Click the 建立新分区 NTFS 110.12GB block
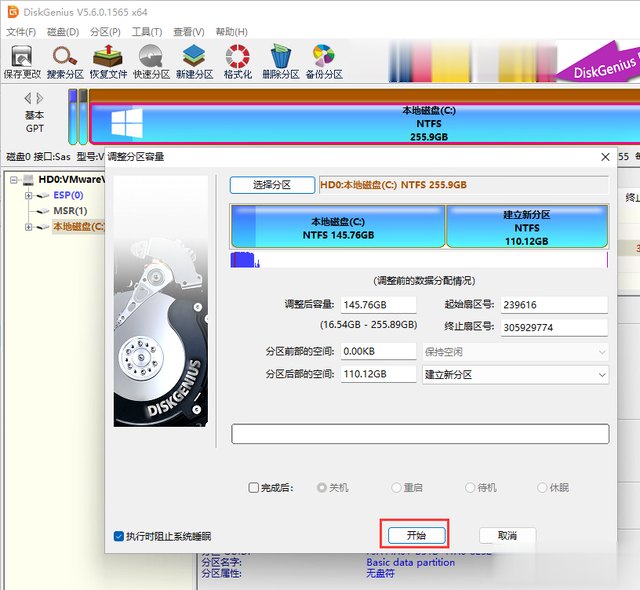The width and height of the screenshot is (640, 590). click(527, 226)
